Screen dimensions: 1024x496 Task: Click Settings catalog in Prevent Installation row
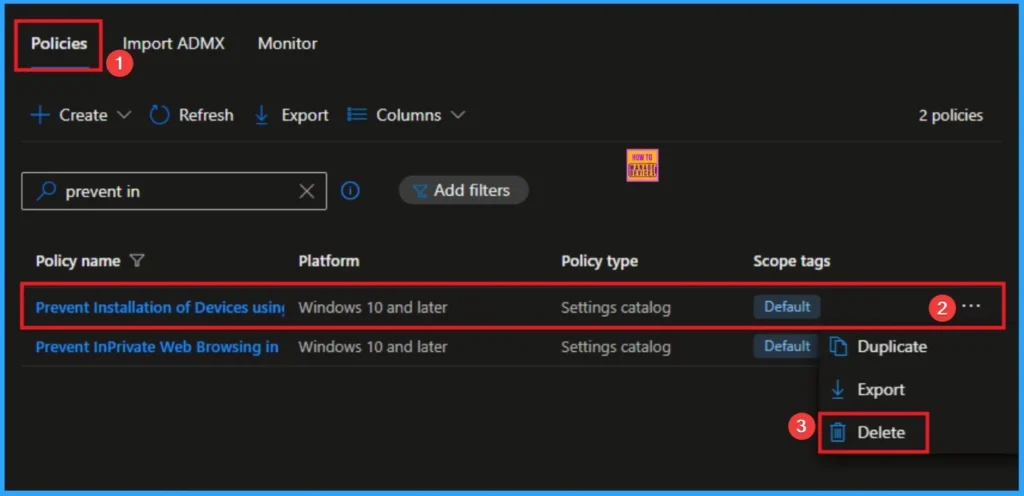(616, 307)
